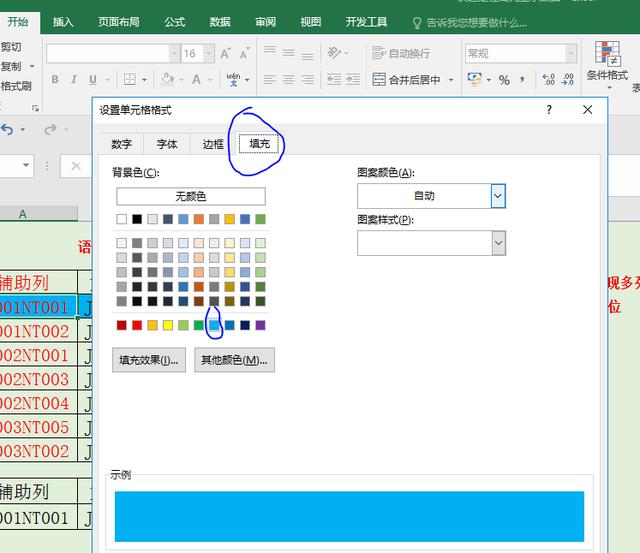This screenshot has height=553, width=640.
Task: Align text right in ribbon
Action: tap(307, 79)
